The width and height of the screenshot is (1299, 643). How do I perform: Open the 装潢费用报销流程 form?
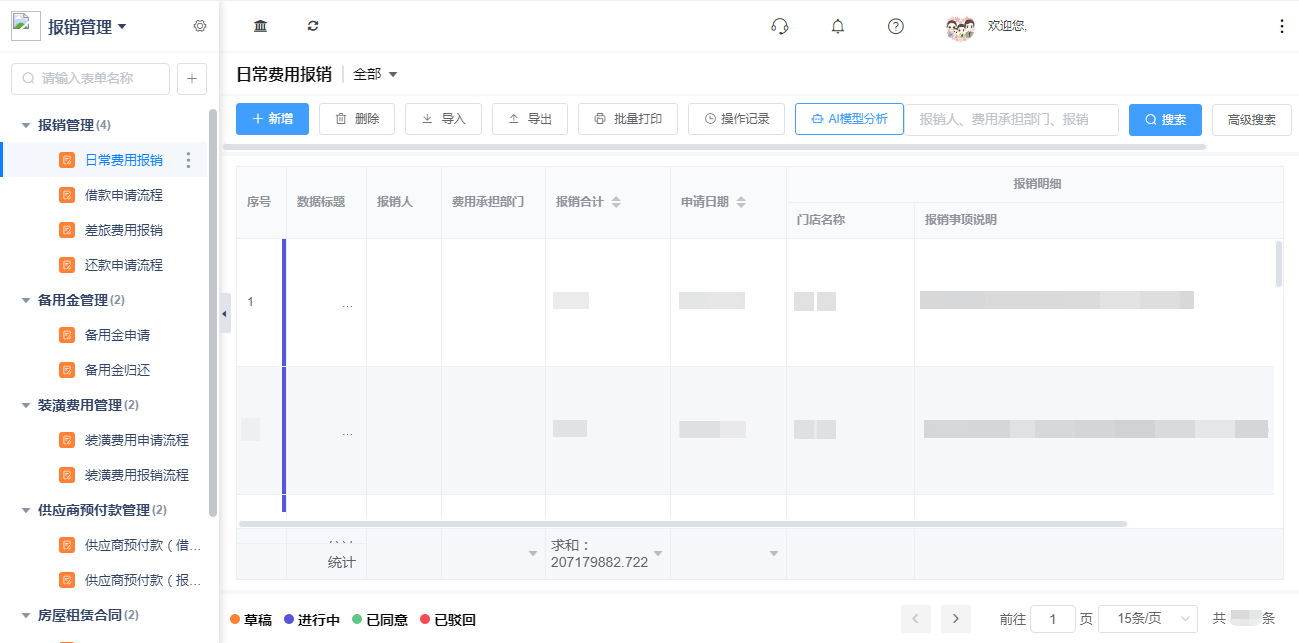(x=137, y=475)
